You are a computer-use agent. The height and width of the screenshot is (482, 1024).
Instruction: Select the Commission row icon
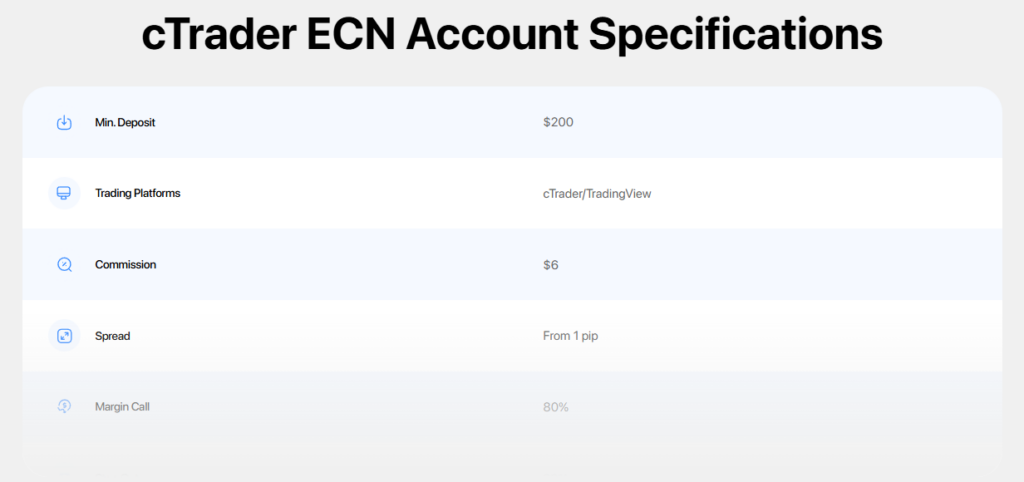64,265
